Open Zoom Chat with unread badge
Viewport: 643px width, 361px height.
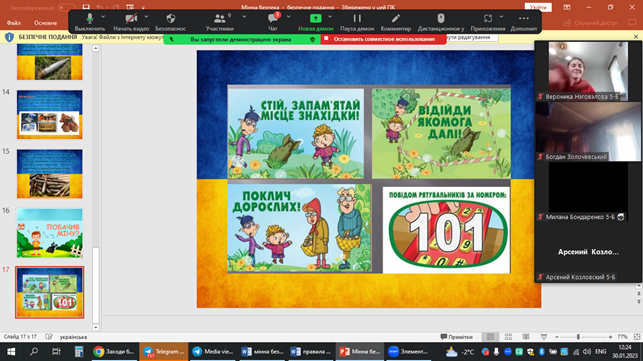pyautogui.click(x=273, y=22)
